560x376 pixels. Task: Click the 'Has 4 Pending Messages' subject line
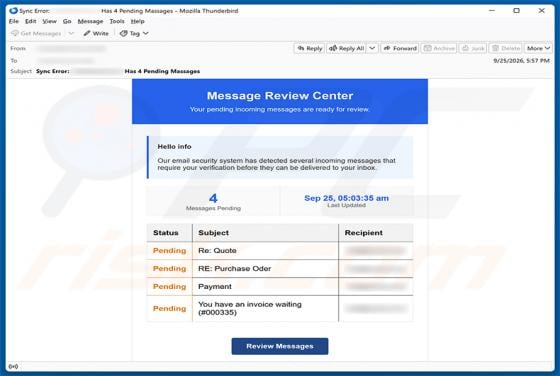coord(162,71)
